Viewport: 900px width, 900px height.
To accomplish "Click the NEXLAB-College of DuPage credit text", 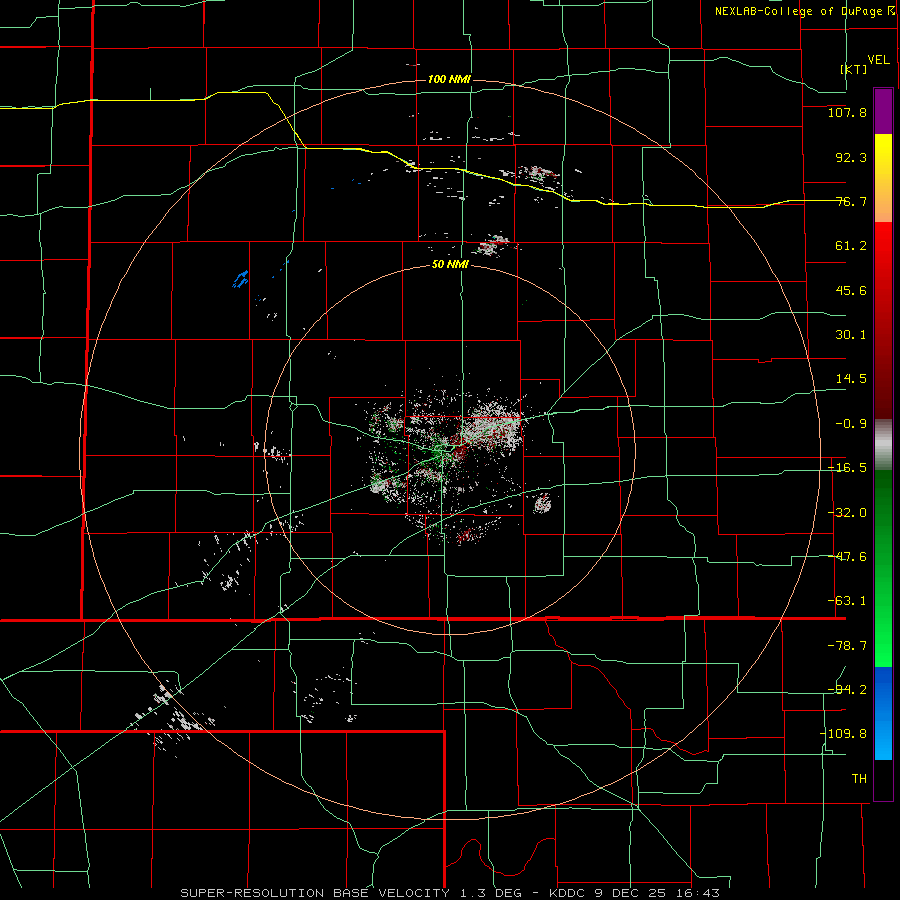I will (799, 11).
